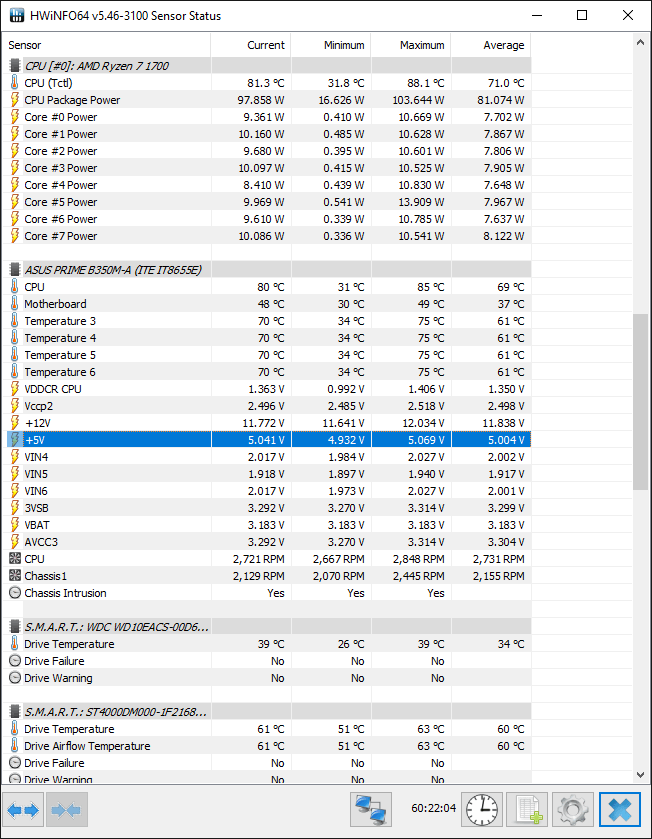
Task: Click the fan icon for CPU RPM row
Action: coord(15,559)
